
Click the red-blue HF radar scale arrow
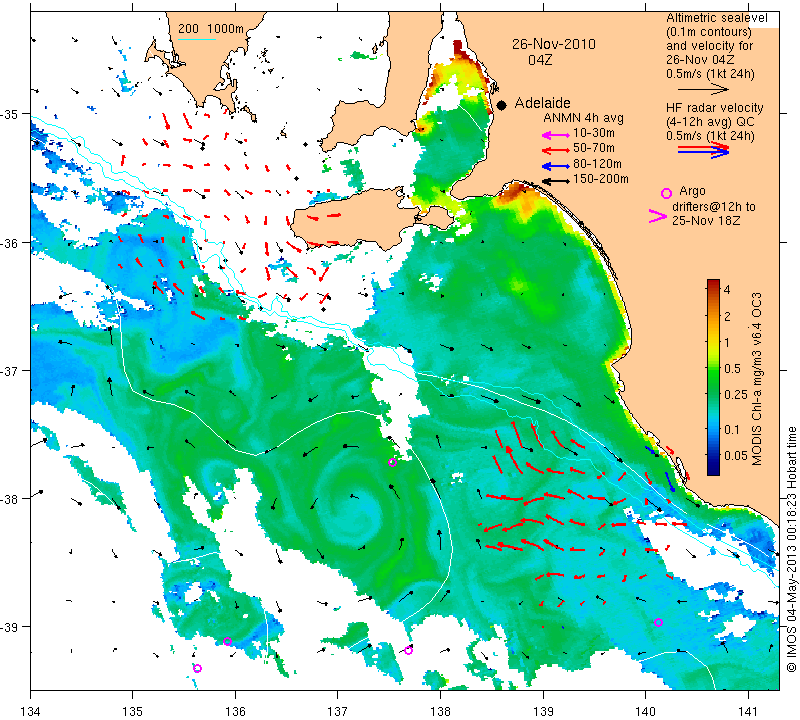coord(703,150)
